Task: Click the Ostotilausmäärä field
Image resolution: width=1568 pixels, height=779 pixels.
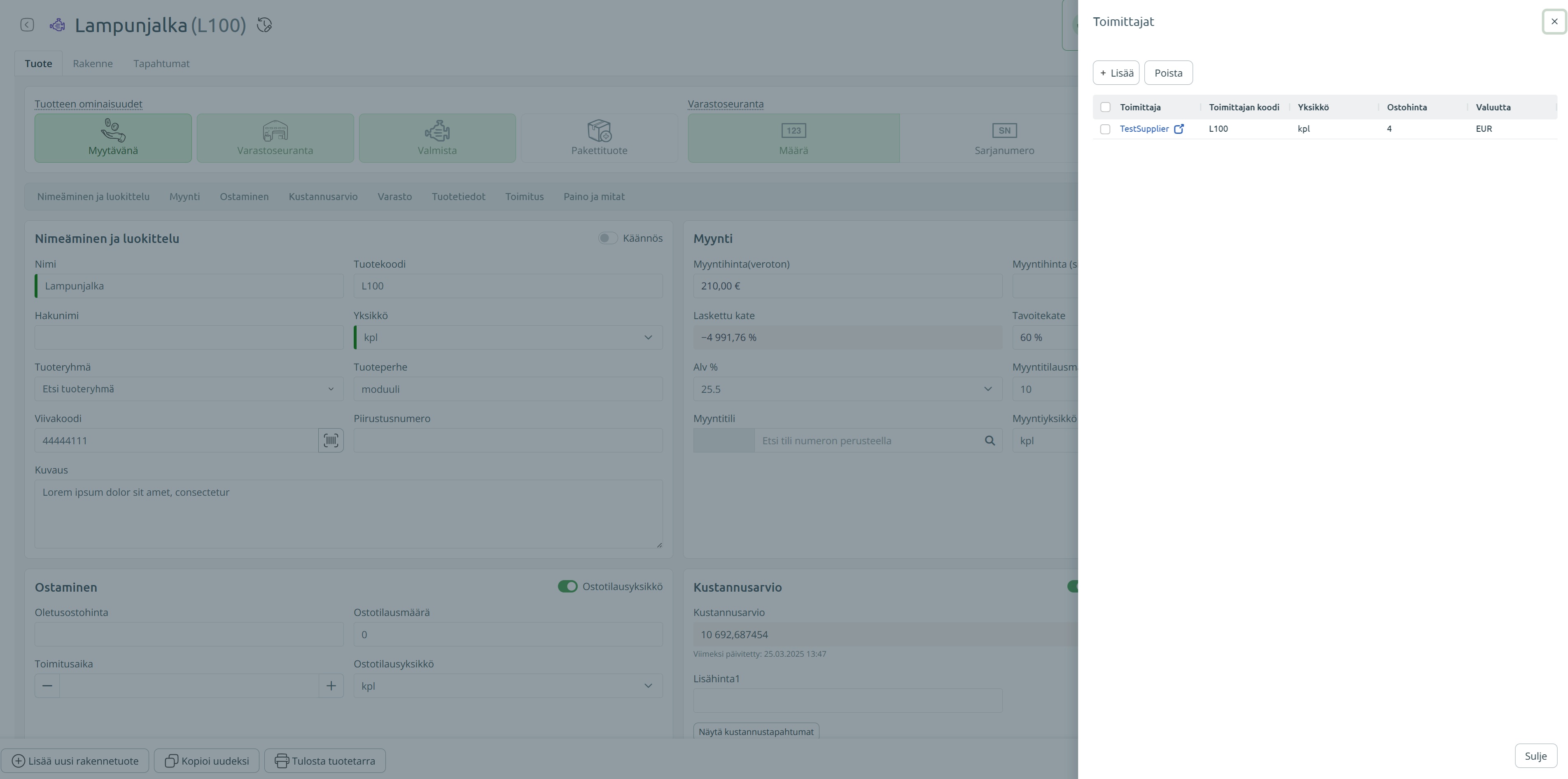Action: [508, 634]
